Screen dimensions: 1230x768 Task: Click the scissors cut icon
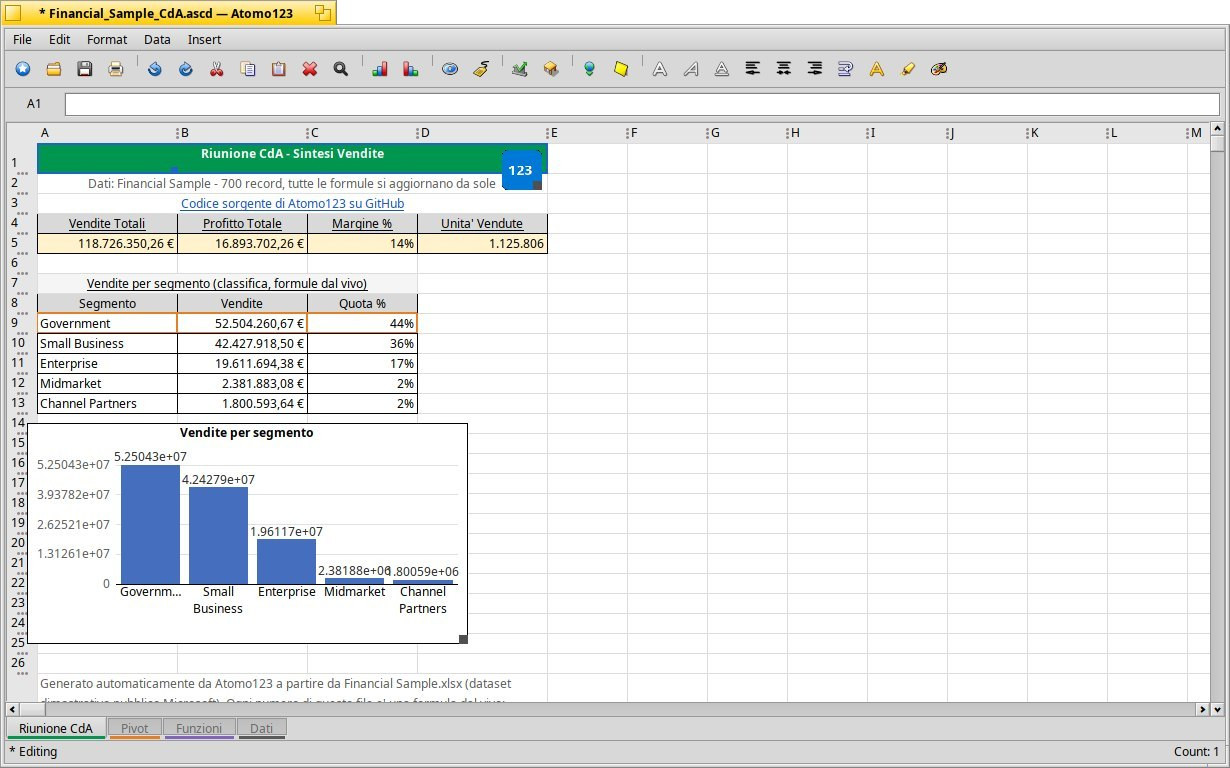216,69
